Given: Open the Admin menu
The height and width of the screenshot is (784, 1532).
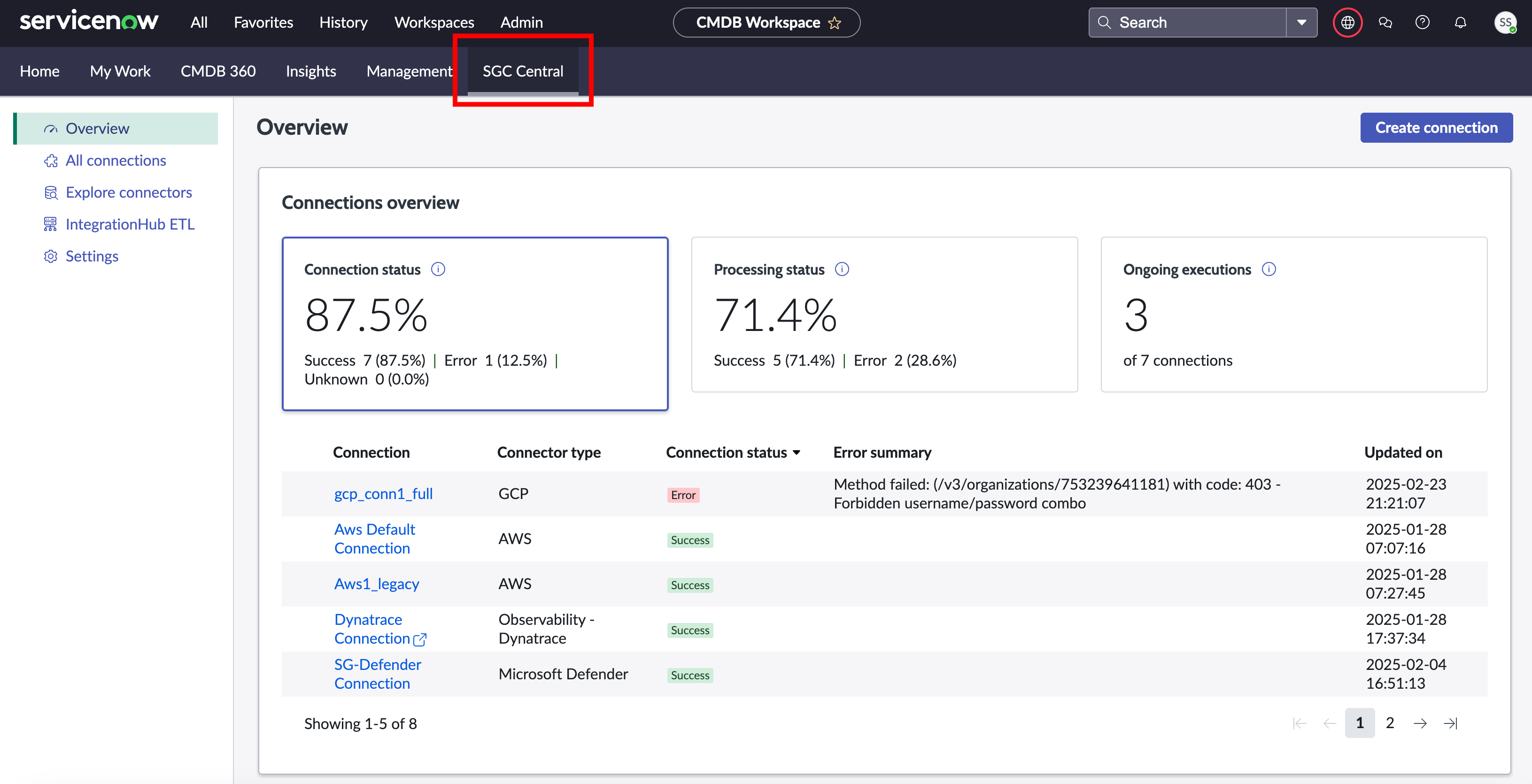Looking at the screenshot, I should coord(522,23).
